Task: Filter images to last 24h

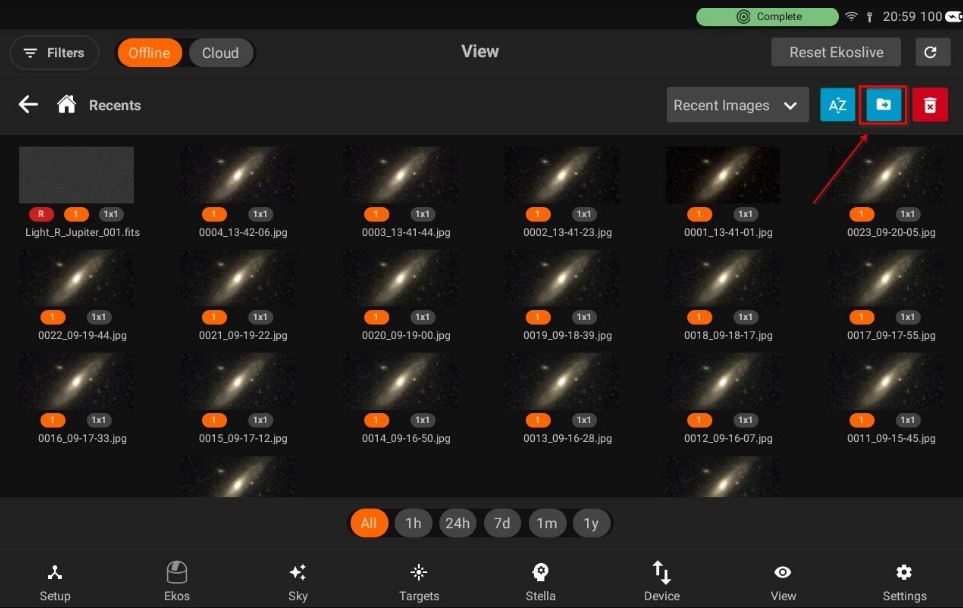Action: (x=458, y=523)
